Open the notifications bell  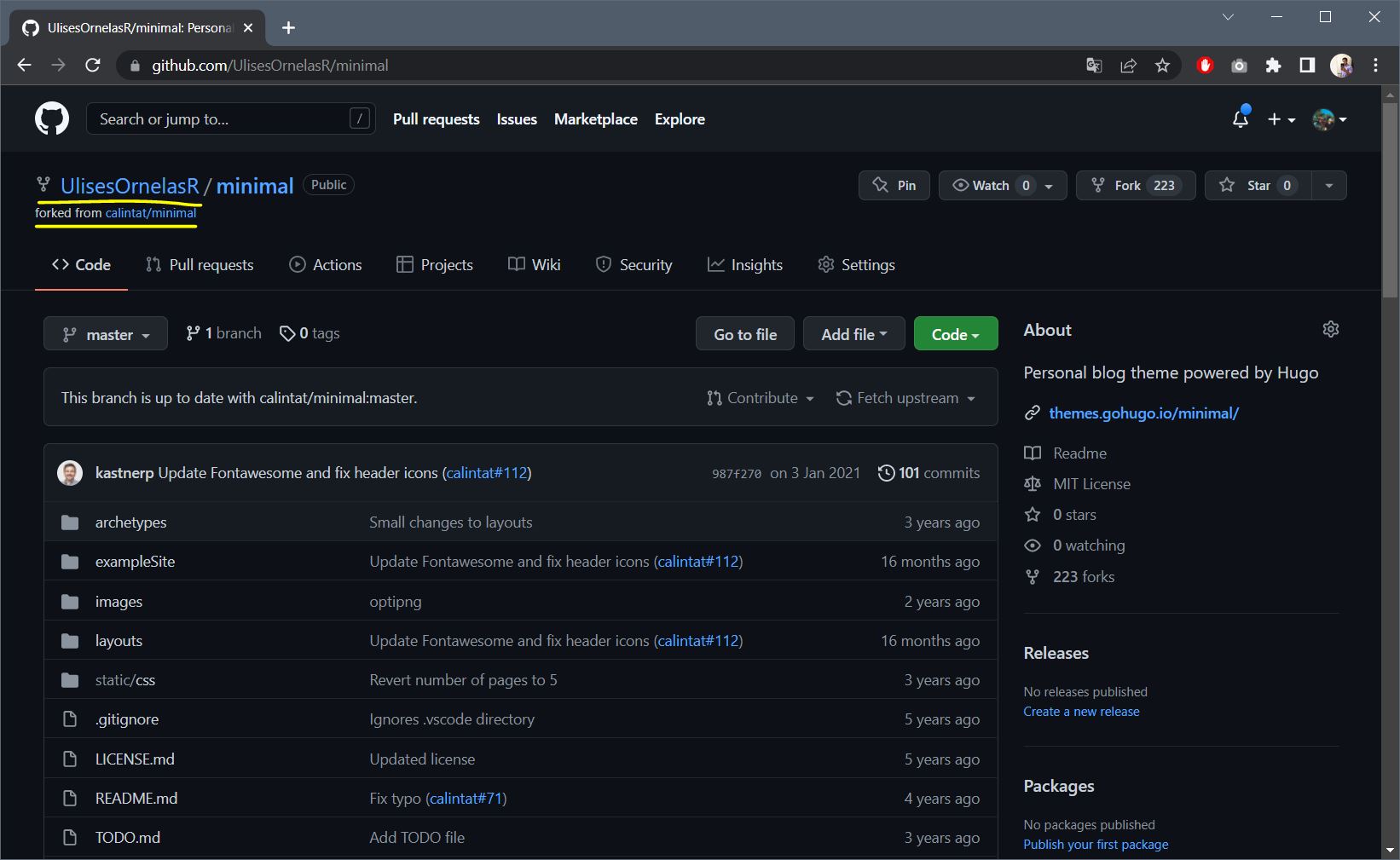(x=1241, y=118)
